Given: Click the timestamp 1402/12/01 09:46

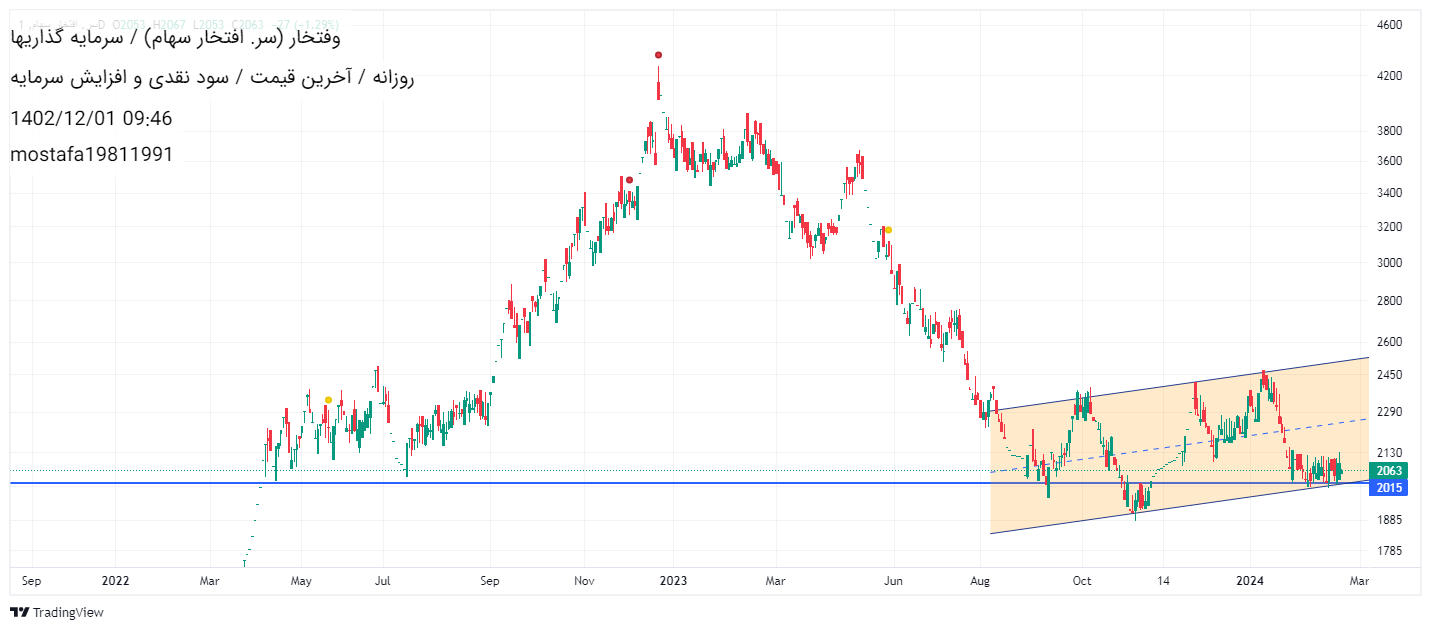Looking at the screenshot, I should click(x=91, y=119).
